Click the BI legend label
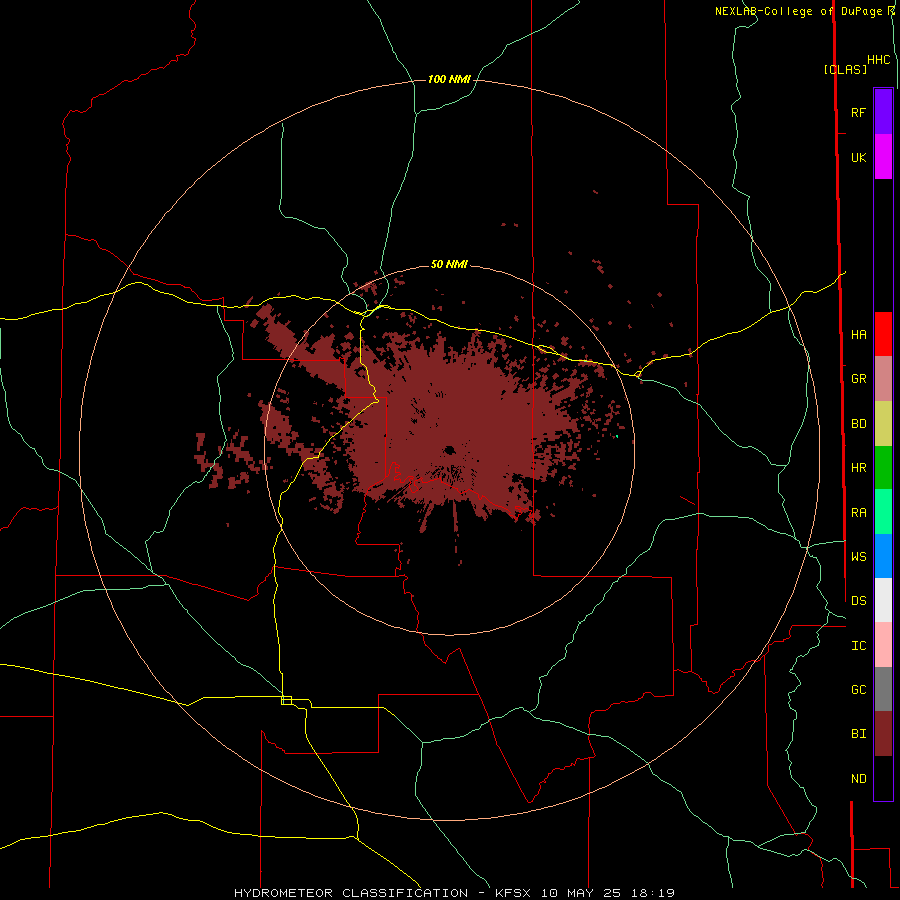The height and width of the screenshot is (900, 900). [858, 734]
